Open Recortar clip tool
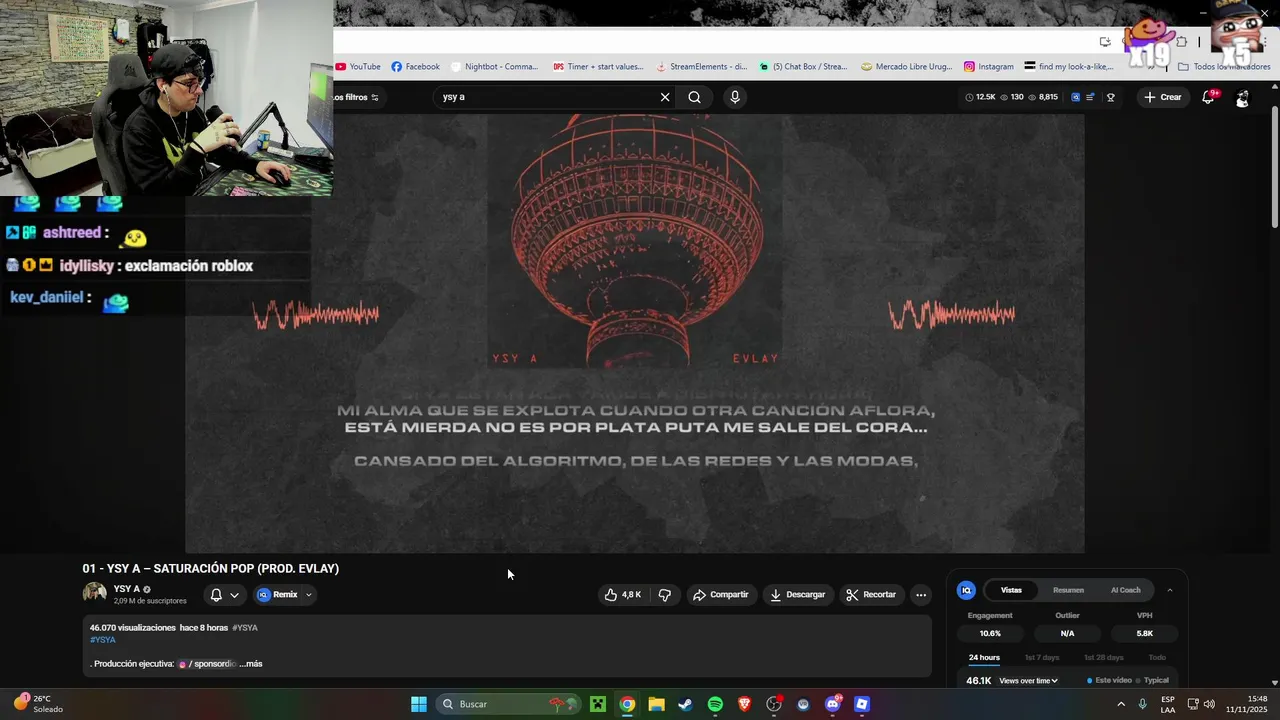 [x=871, y=595]
